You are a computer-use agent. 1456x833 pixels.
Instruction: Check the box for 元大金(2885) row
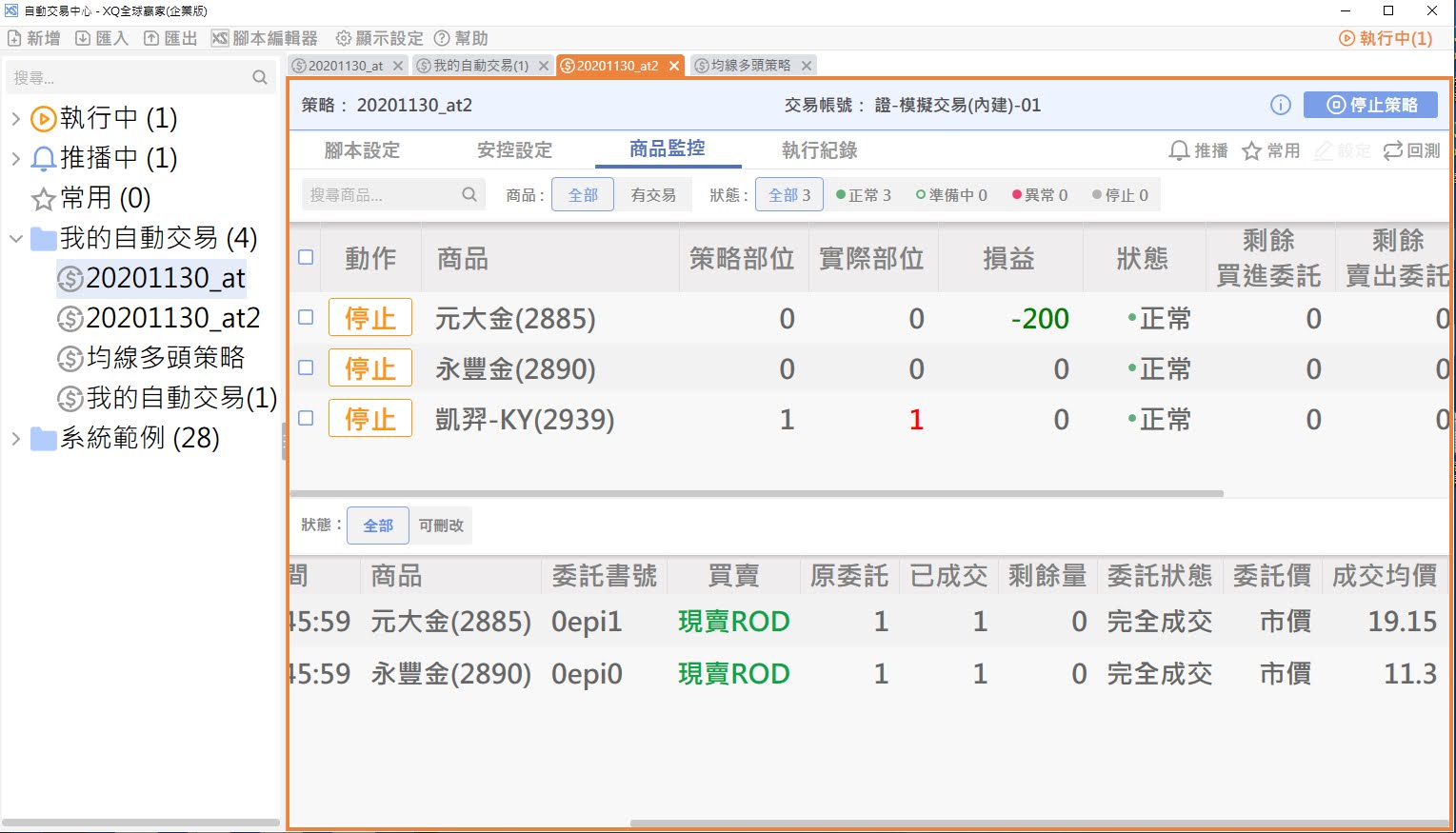[x=306, y=317]
